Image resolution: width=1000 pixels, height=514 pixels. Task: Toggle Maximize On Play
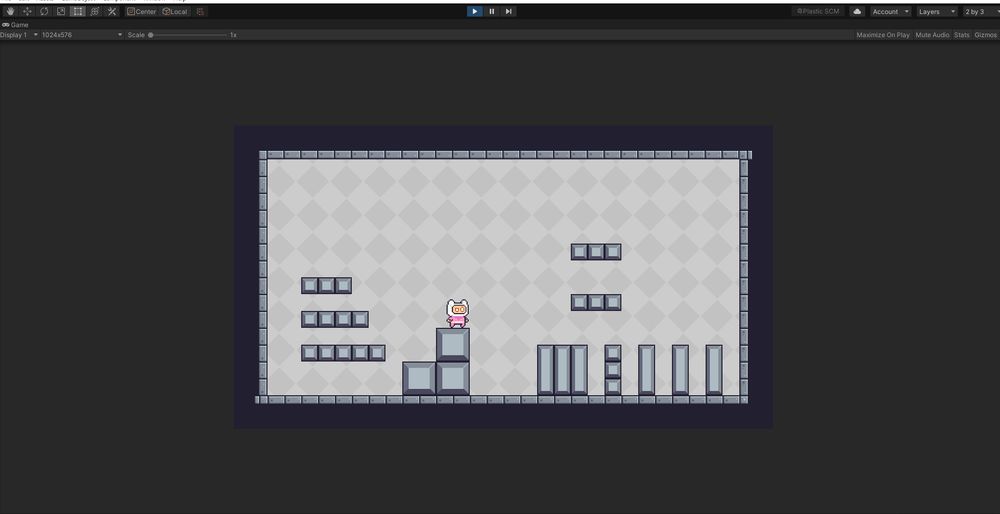(883, 35)
